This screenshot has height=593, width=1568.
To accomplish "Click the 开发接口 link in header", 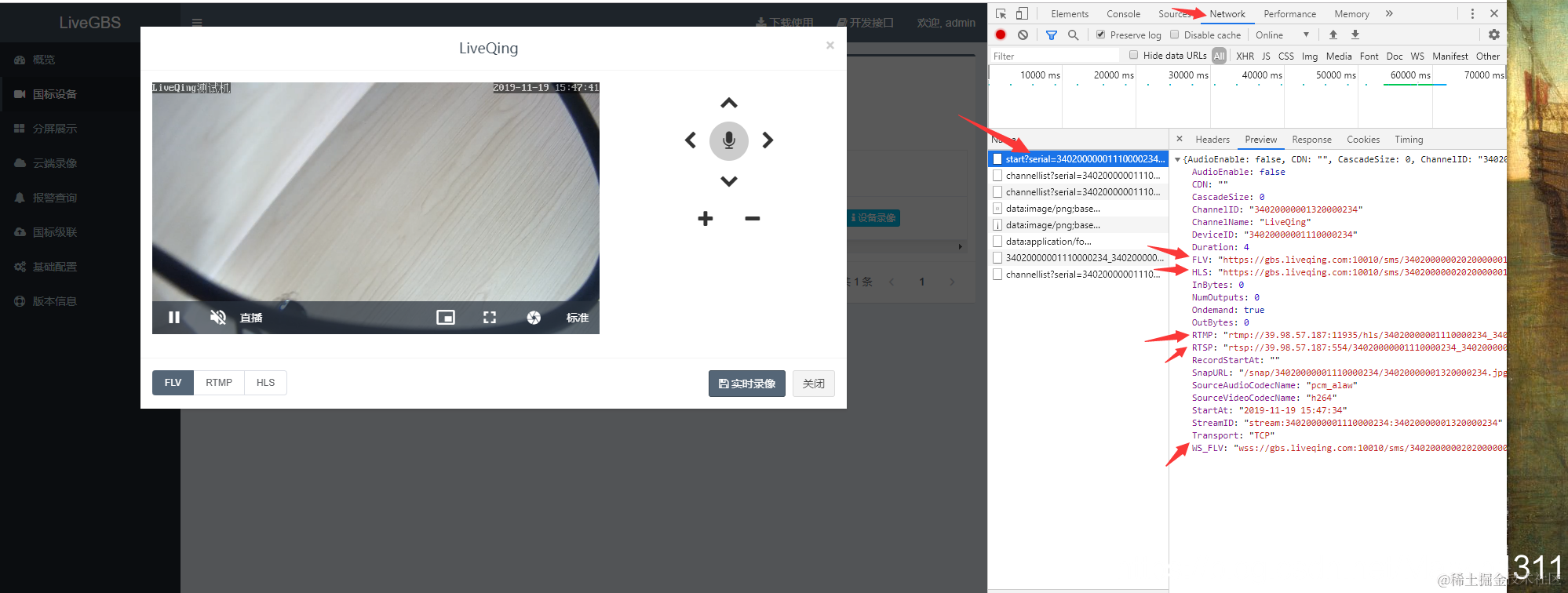I will [865, 23].
